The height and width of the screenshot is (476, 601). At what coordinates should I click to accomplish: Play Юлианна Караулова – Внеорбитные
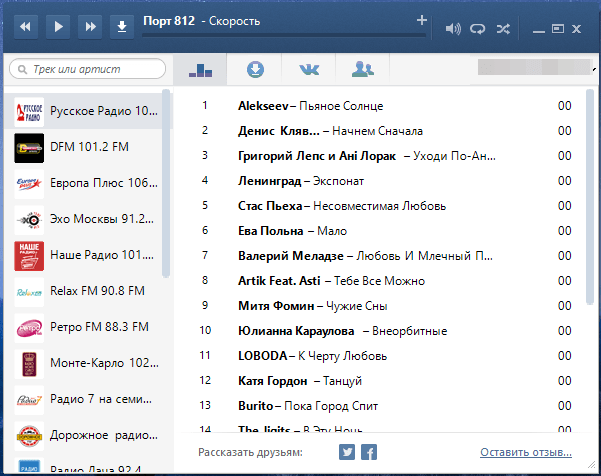(381, 331)
